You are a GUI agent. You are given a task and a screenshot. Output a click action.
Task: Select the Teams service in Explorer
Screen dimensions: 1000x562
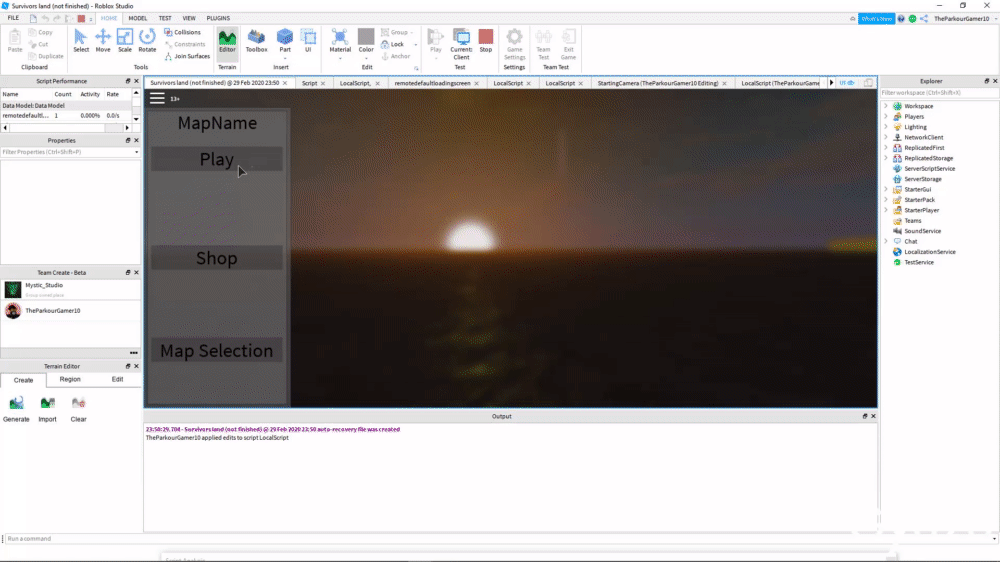click(x=913, y=221)
